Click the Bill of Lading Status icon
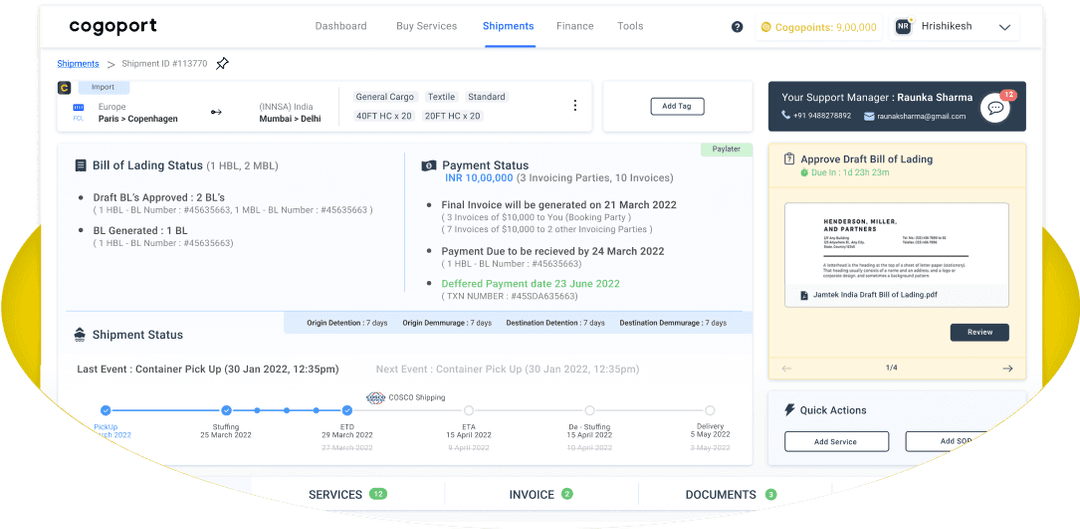Screen dimensions: 1080x529 tap(80, 166)
